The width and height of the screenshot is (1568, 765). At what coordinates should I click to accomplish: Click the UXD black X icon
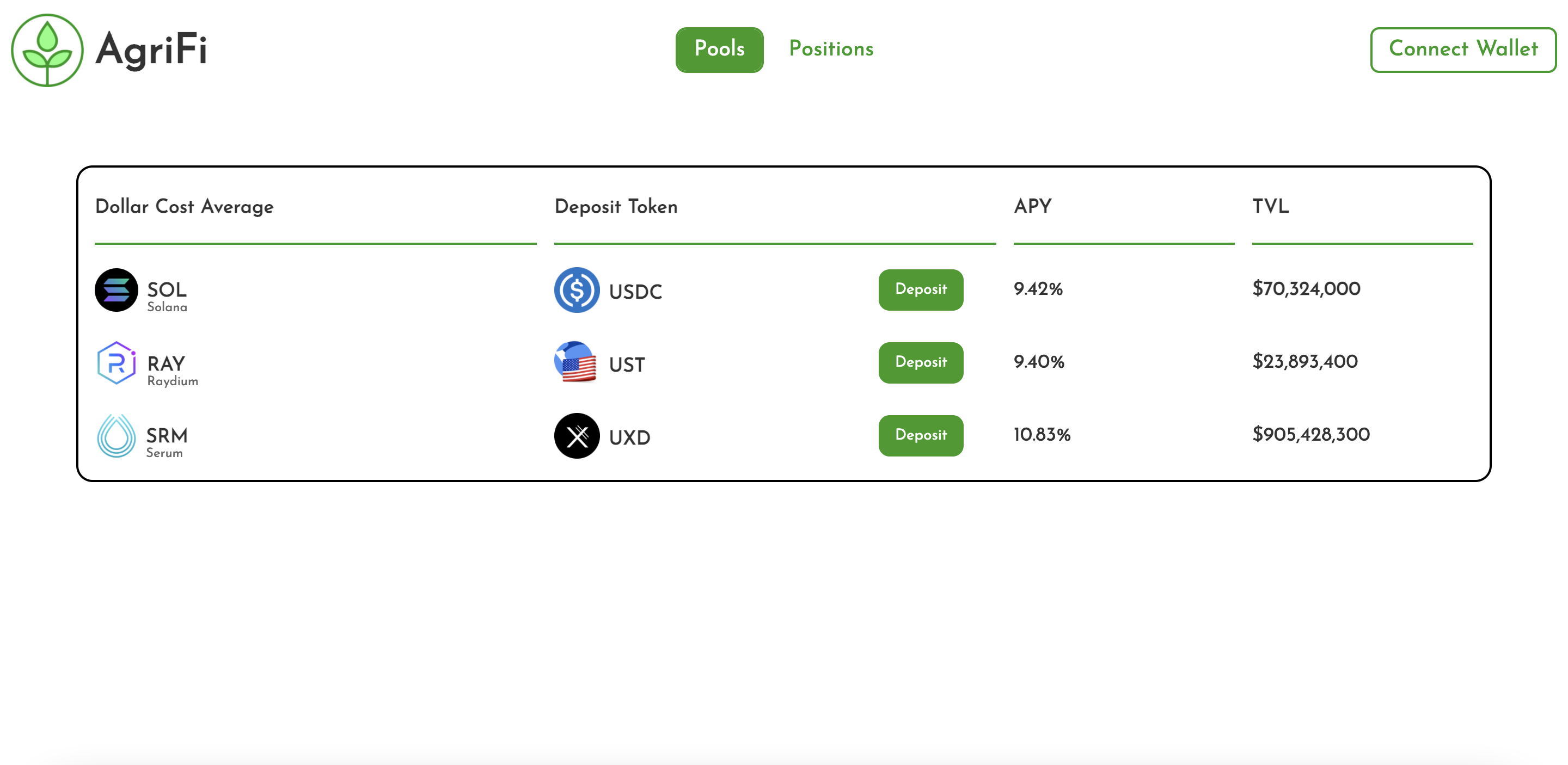pyautogui.click(x=577, y=436)
